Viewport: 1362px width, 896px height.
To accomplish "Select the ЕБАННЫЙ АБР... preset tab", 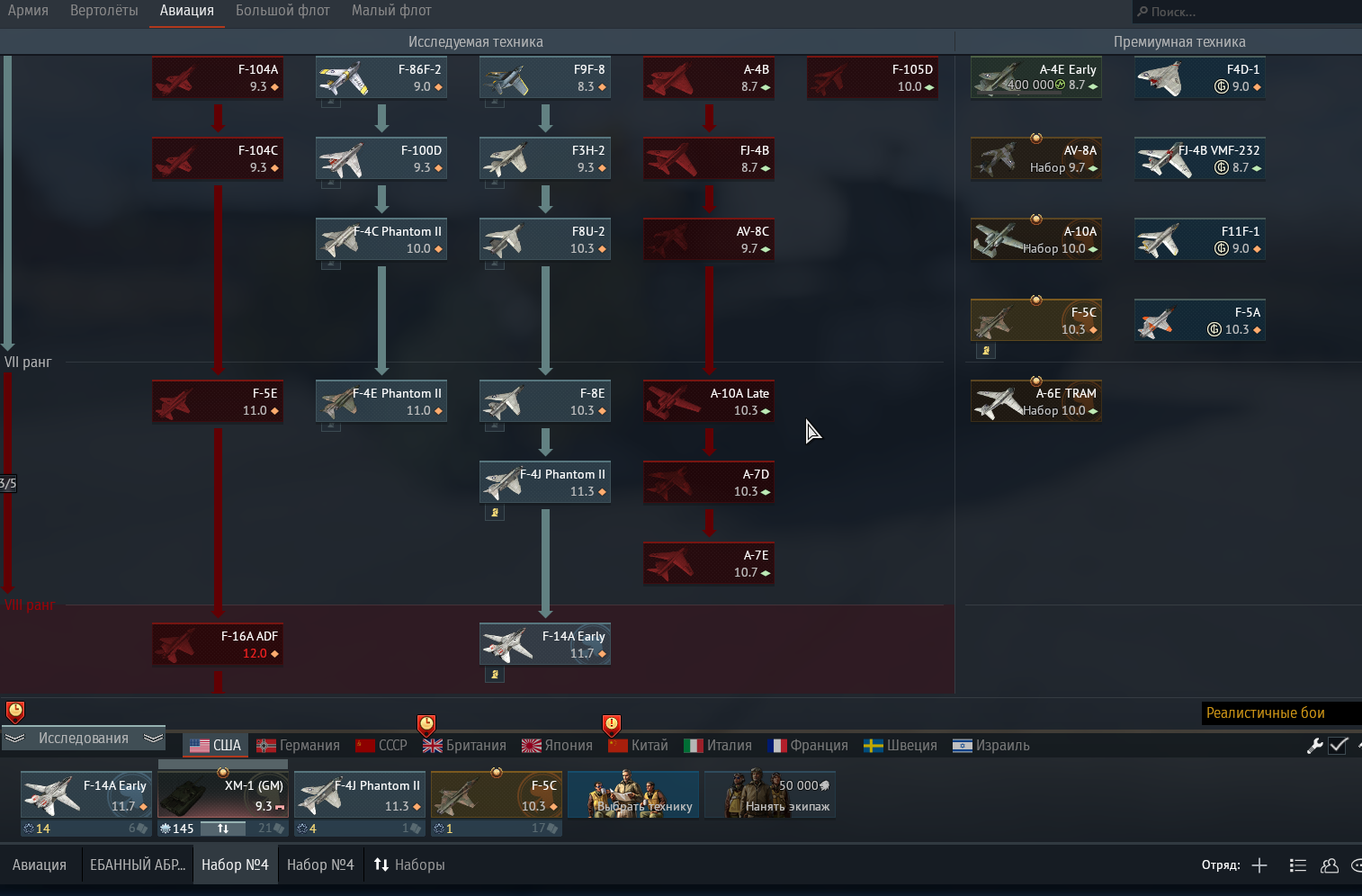I will 137,865.
